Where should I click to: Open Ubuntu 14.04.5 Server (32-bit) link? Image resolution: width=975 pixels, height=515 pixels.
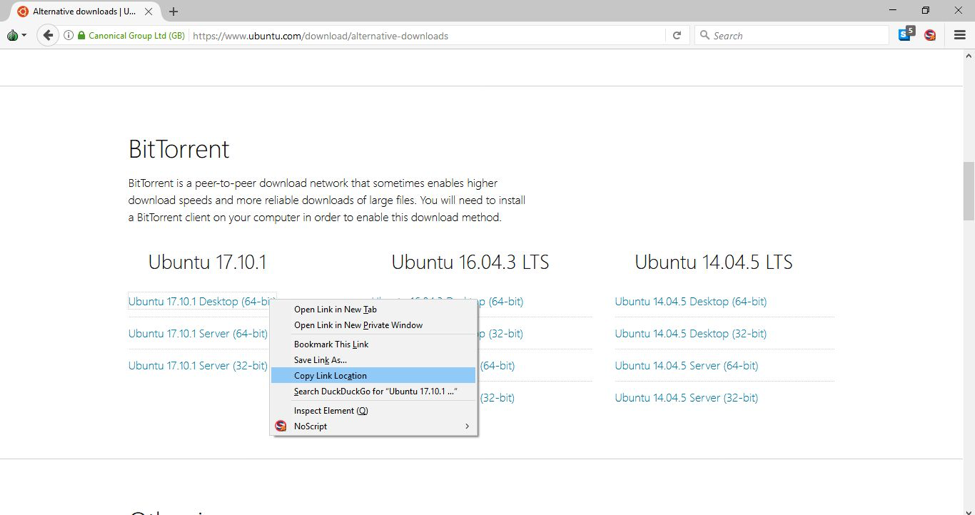pyautogui.click(x=686, y=398)
